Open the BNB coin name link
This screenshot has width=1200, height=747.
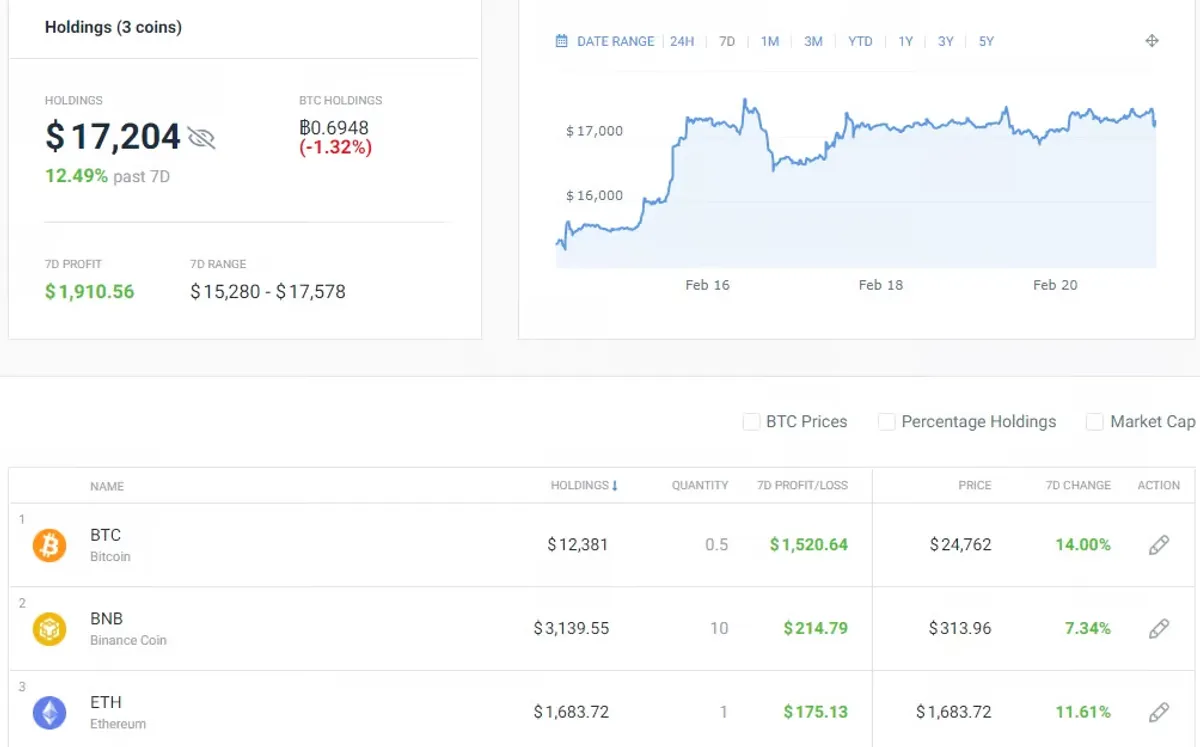(106, 619)
